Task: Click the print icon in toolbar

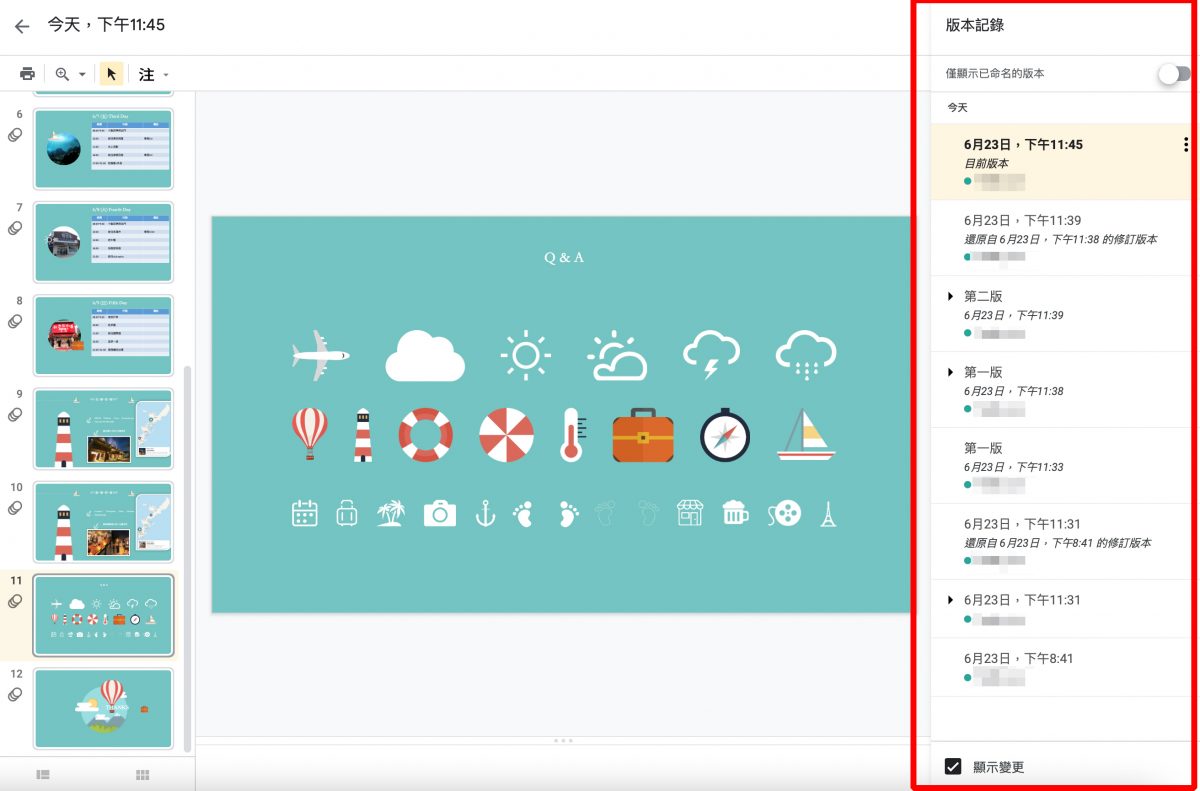Action: point(28,74)
